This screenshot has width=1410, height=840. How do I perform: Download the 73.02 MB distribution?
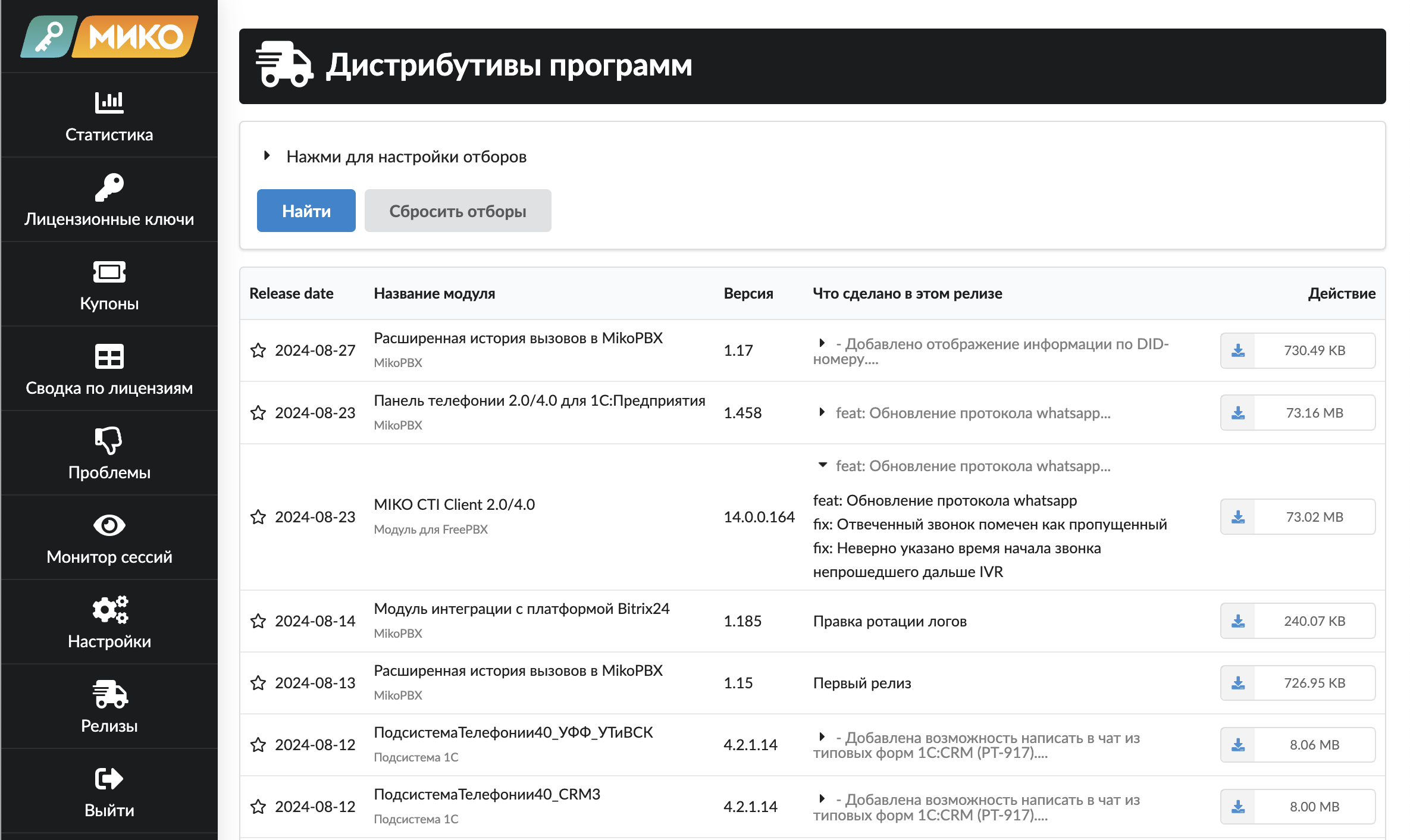1298,517
